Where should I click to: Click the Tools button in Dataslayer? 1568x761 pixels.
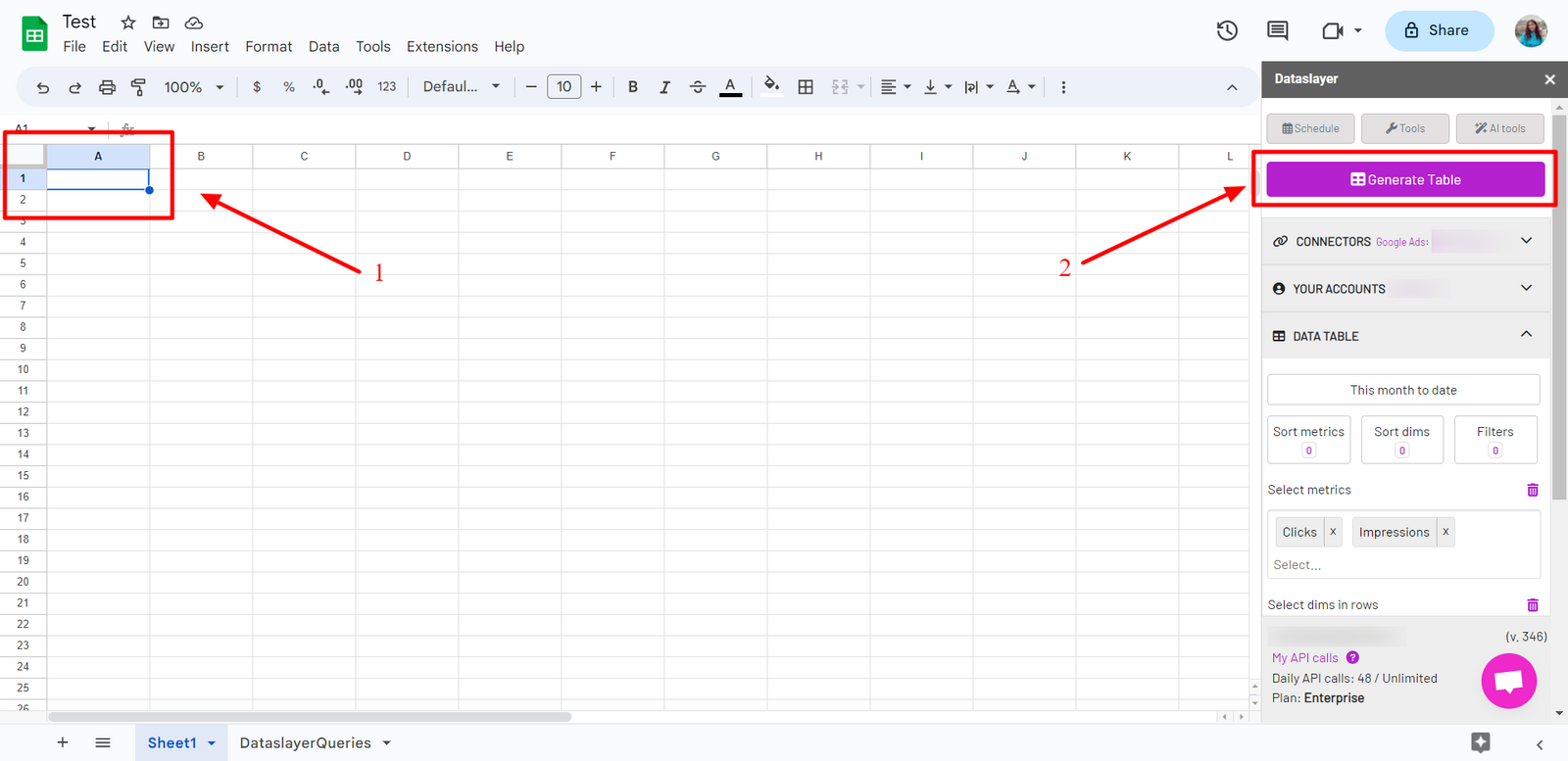click(1405, 128)
